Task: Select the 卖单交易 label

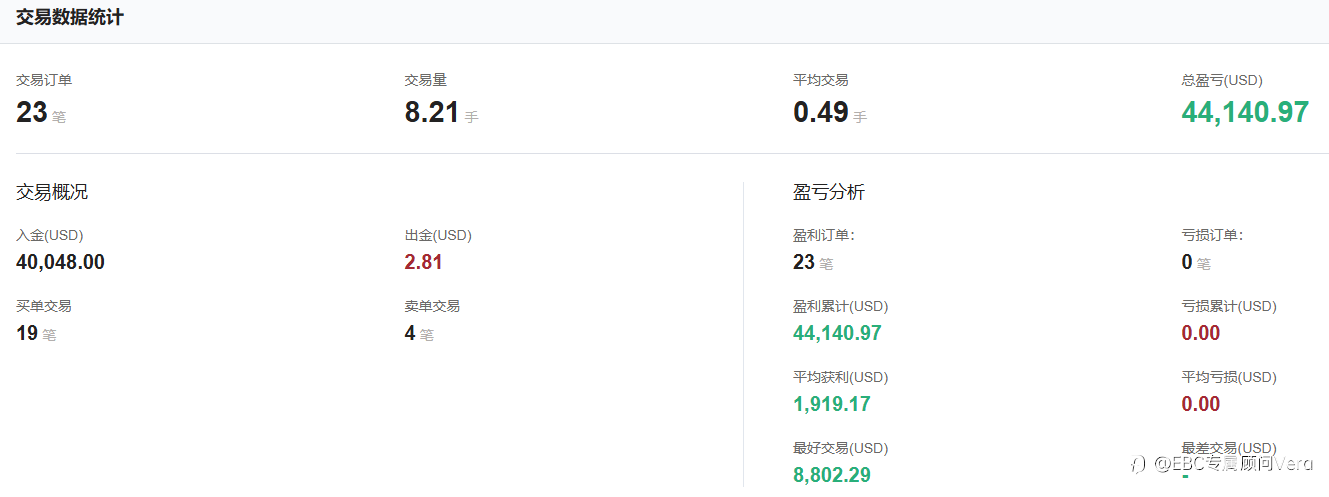Action: [433, 306]
